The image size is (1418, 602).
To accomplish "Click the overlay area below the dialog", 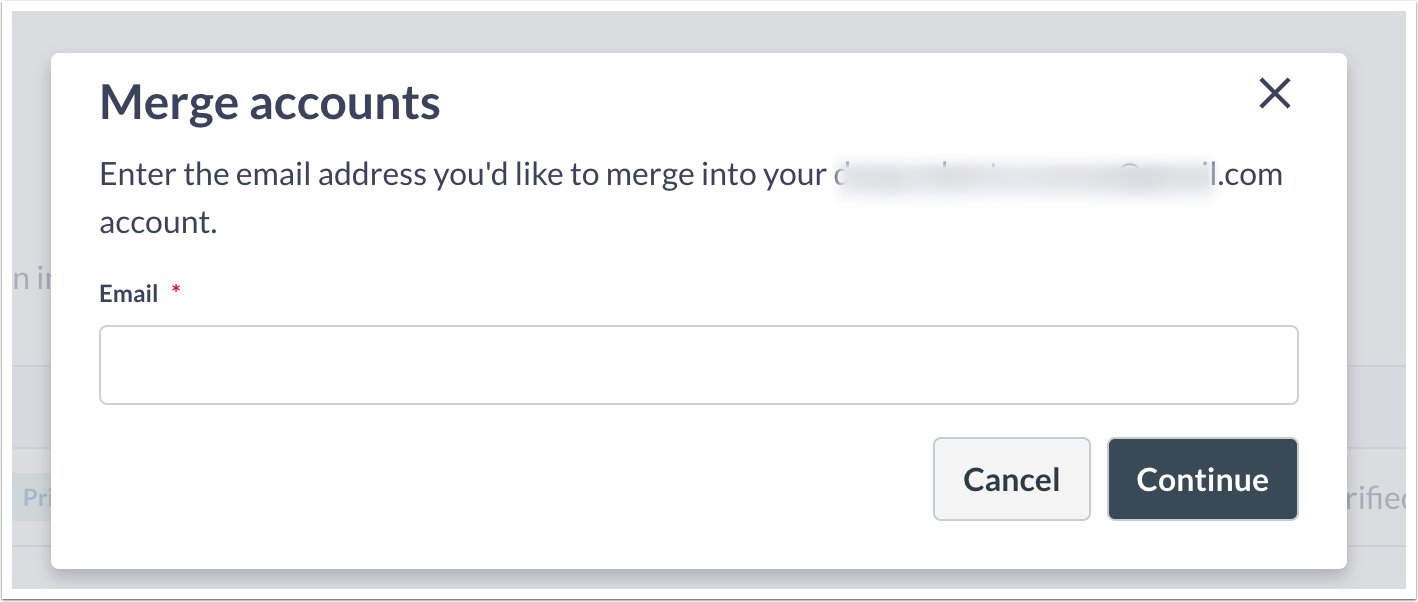I will tap(700, 585).
